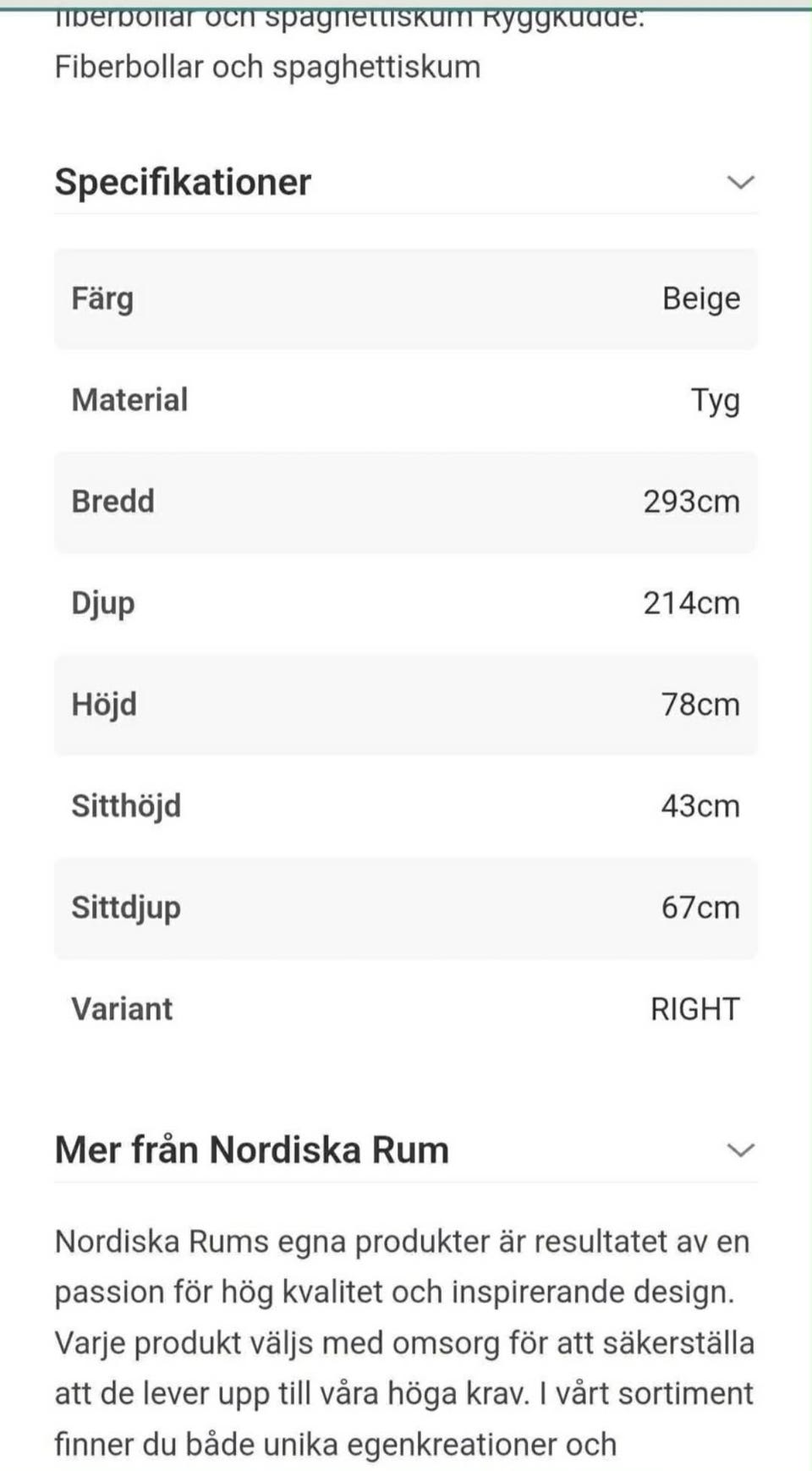Screen dimensions: 812x1471
Task: Click the 67cm seat depth value
Action: [x=700, y=908]
